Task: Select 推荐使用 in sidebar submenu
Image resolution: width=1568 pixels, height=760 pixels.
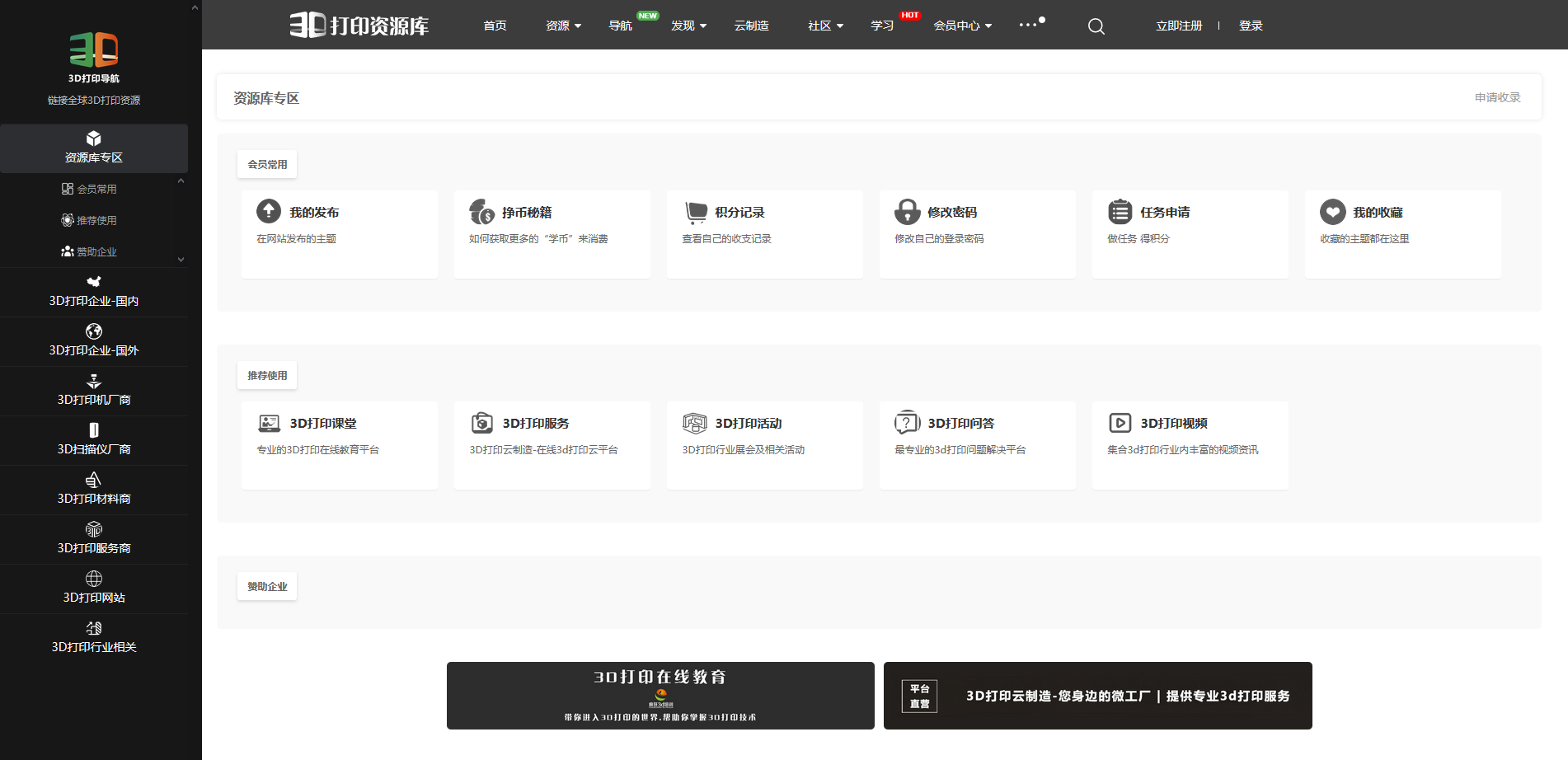Action: 89,220
